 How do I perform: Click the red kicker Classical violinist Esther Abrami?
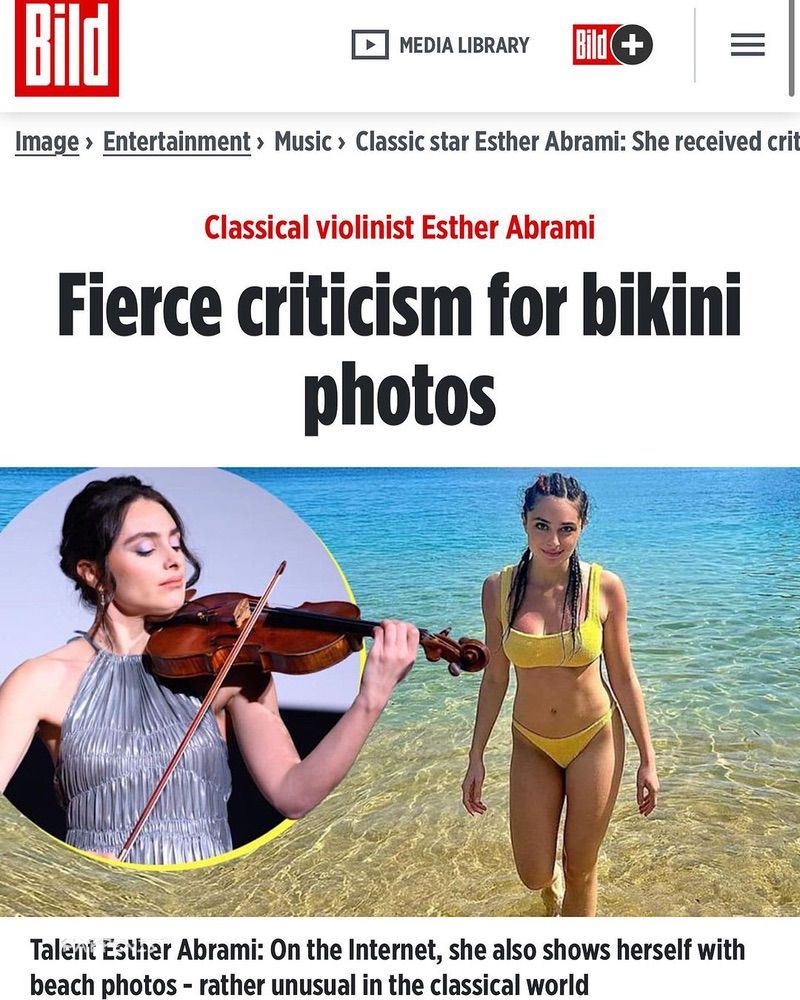point(399,228)
